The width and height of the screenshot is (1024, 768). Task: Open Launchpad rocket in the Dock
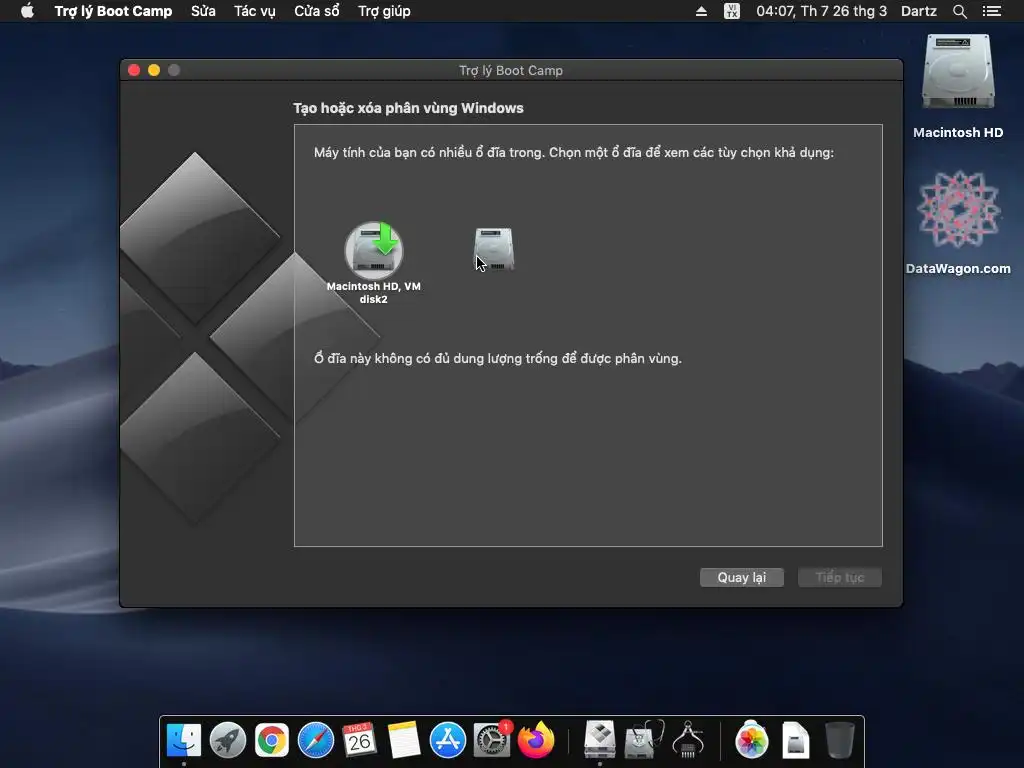pyautogui.click(x=228, y=740)
